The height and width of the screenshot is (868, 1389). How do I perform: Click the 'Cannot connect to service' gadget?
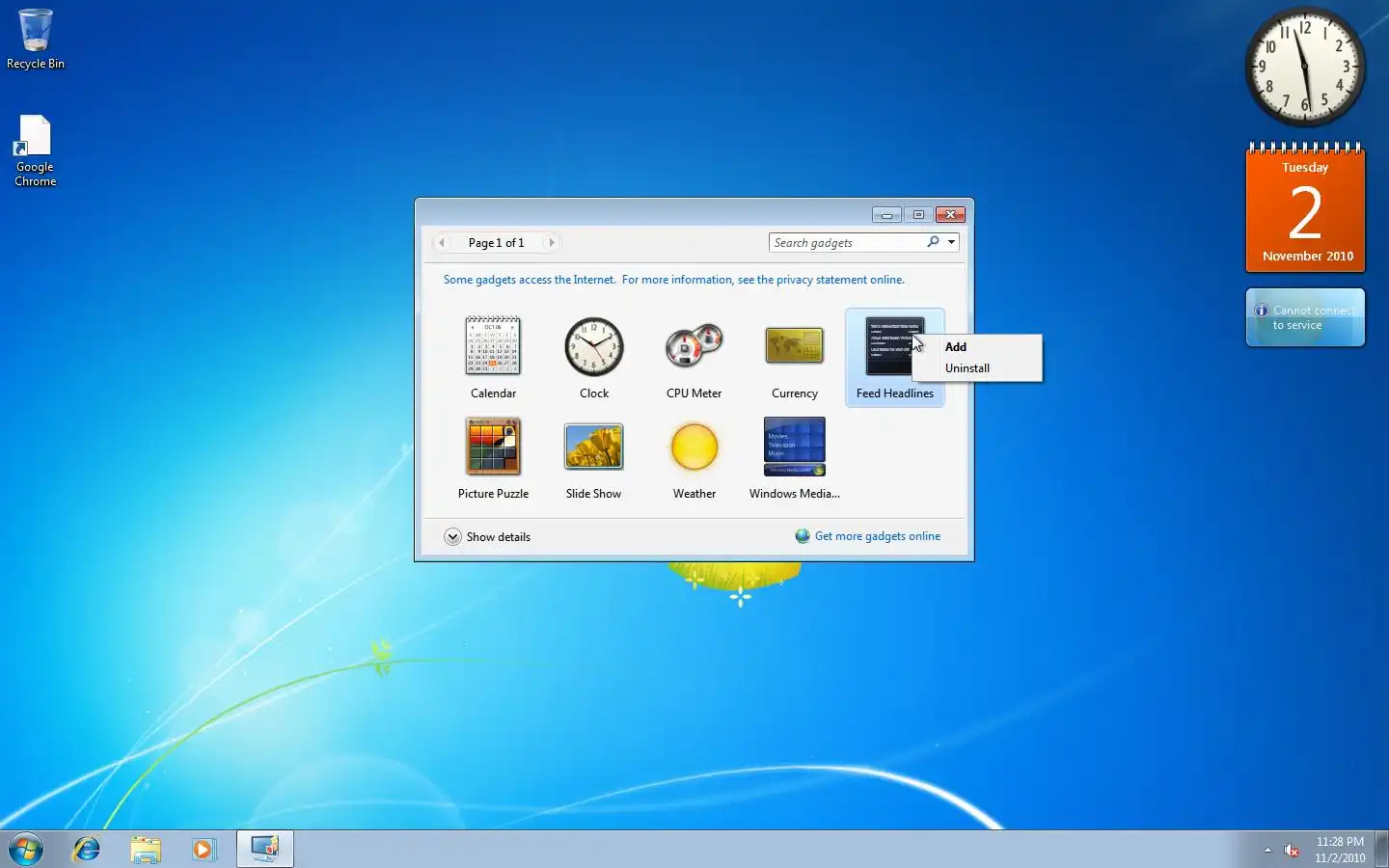click(1305, 317)
